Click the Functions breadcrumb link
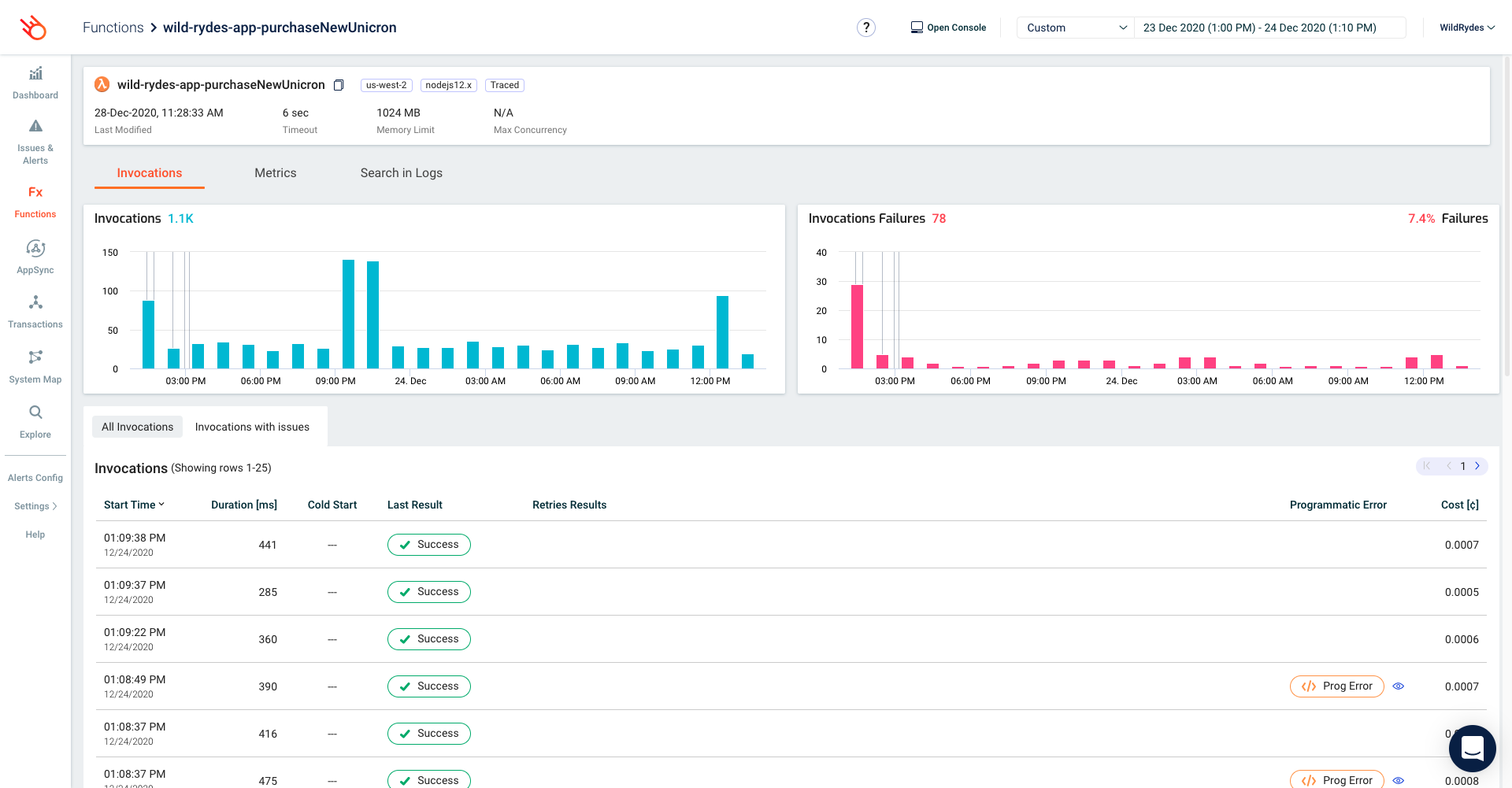Viewport: 1512px width, 788px height. [113, 28]
